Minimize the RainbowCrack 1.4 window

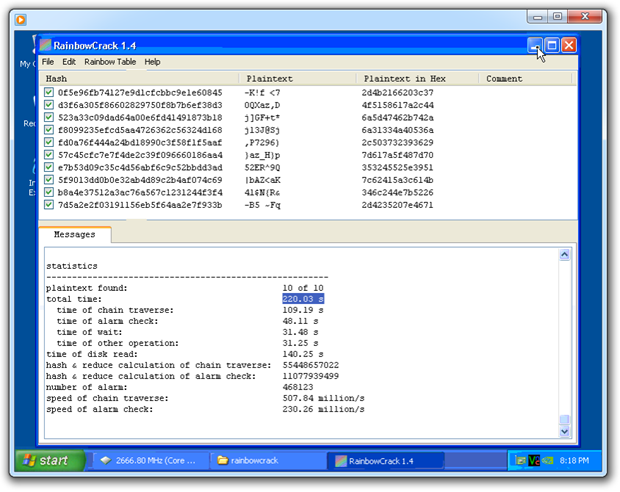tap(535, 45)
